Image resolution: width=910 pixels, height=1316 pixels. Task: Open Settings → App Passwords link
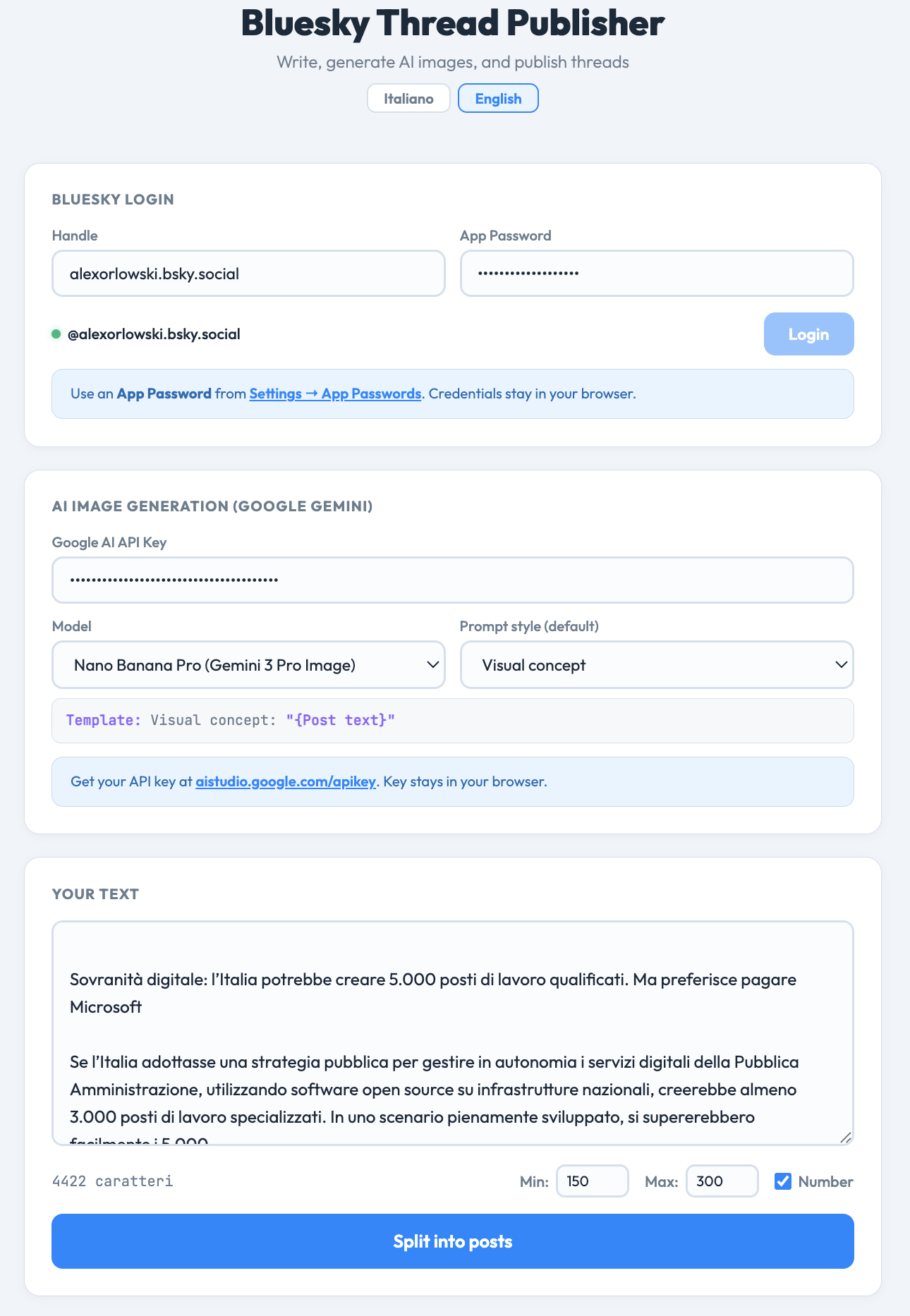[335, 394]
